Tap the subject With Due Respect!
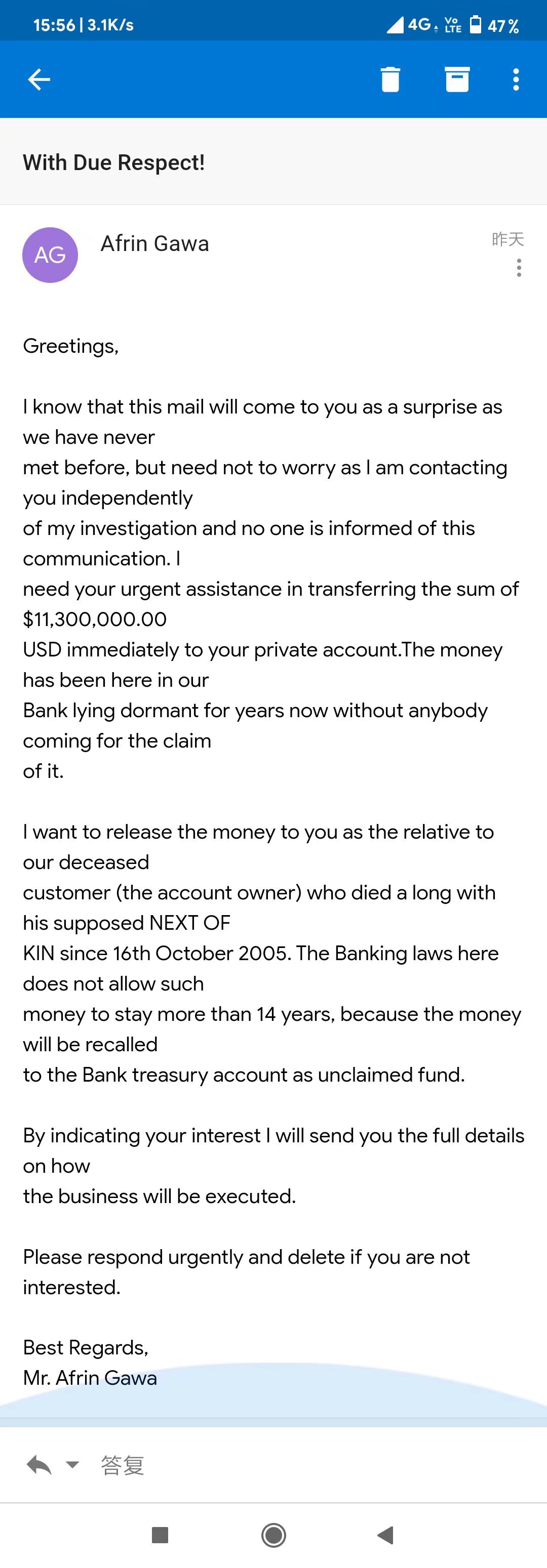Viewport: 547px width, 1568px height. point(114,162)
